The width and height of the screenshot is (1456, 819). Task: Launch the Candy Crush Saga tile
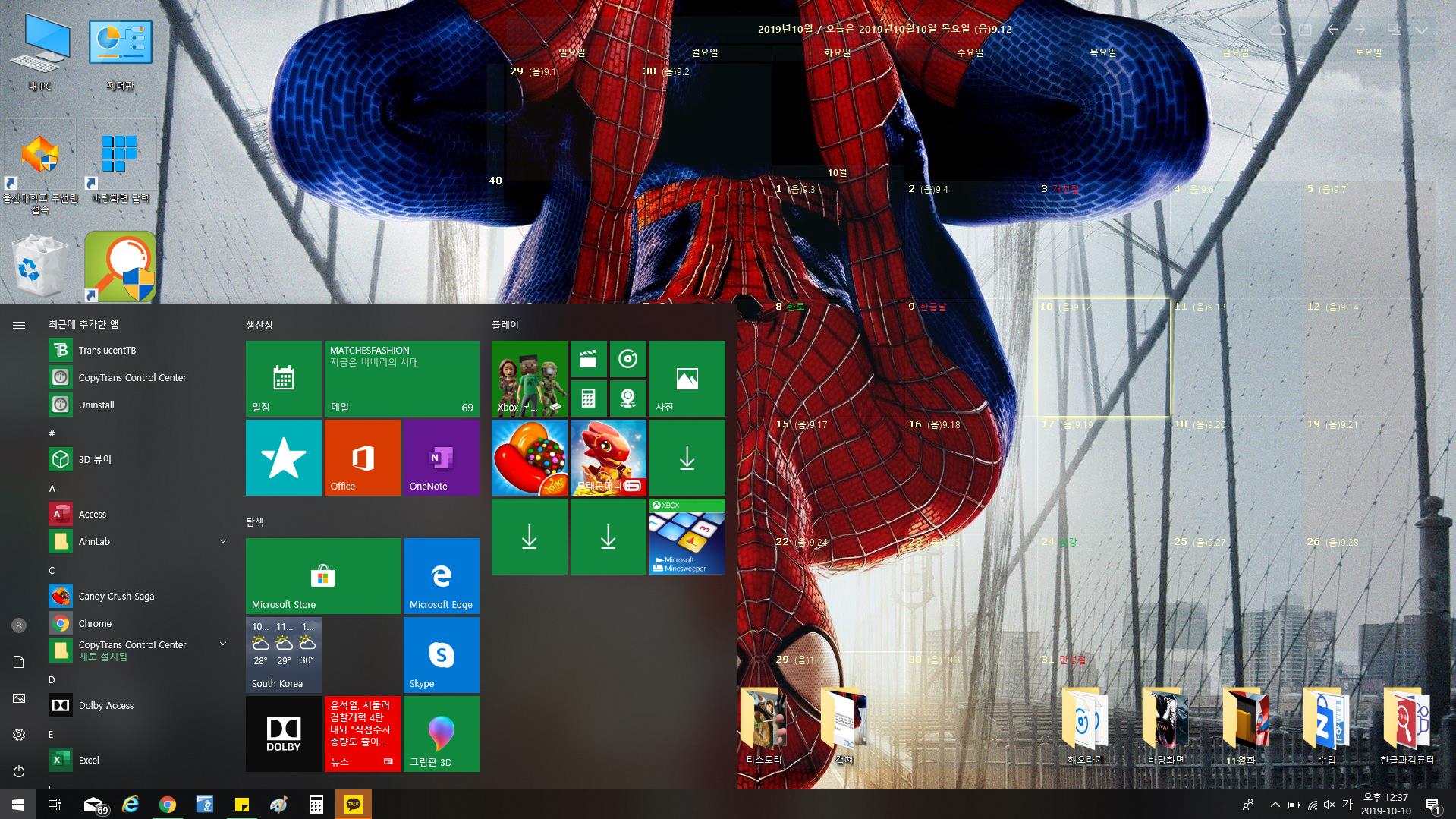(530, 458)
